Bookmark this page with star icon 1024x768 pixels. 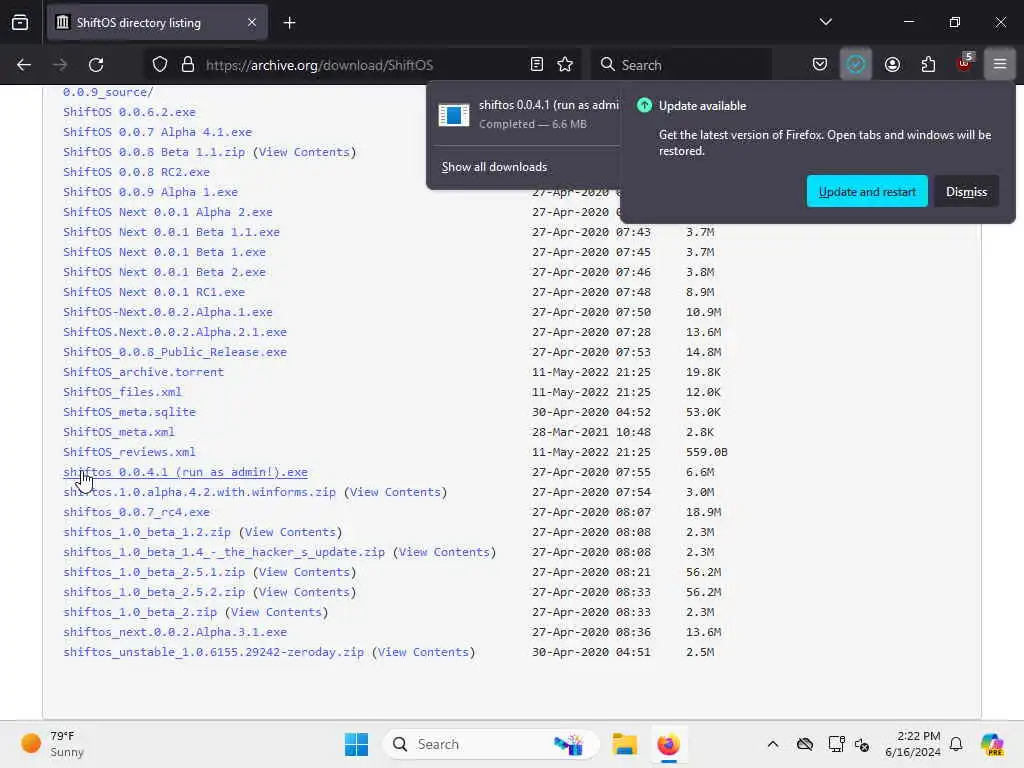pyautogui.click(x=565, y=65)
